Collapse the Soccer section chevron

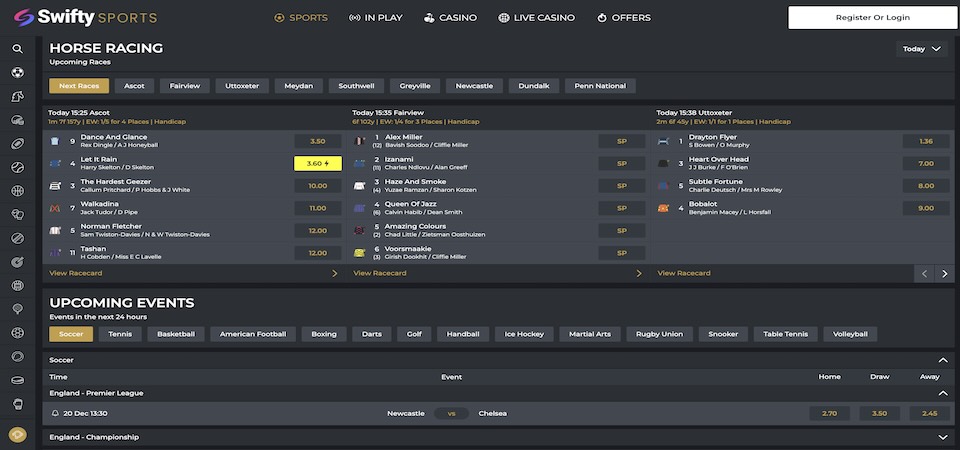tap(943, 361)
